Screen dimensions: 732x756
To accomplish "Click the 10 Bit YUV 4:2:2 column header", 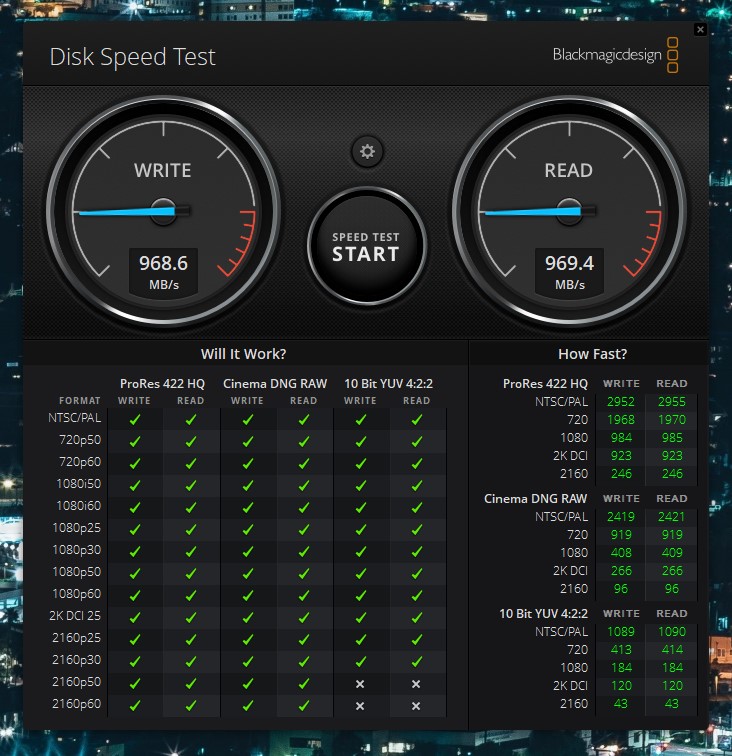I will tap(389, 384).
